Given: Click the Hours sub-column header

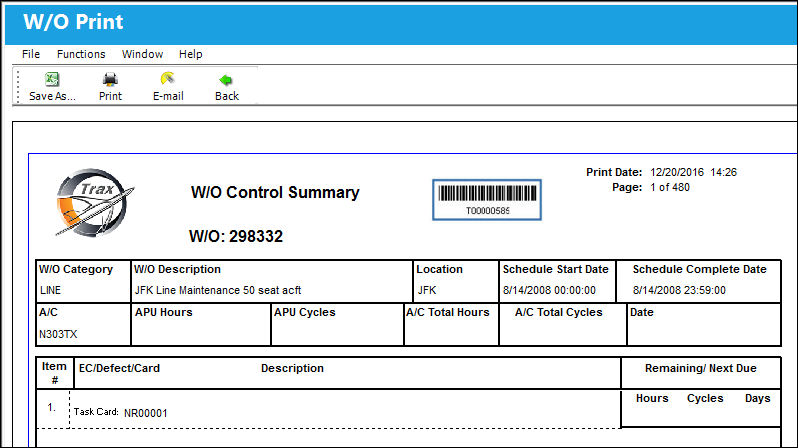Looking at the screenshot, I should [x=652, y=398].
